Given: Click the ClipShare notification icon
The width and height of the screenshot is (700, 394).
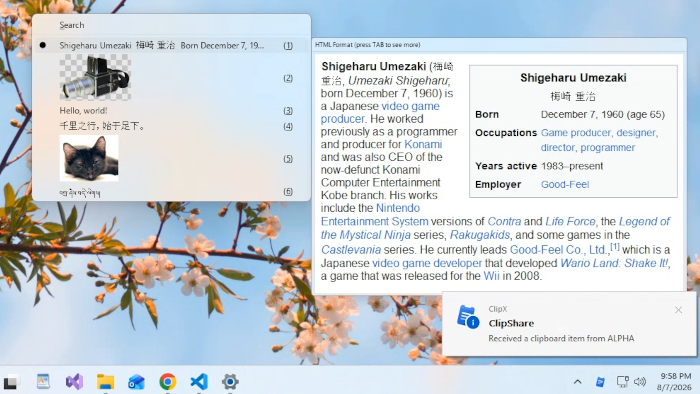Looking at the screenshot, I should pos(467,316).
